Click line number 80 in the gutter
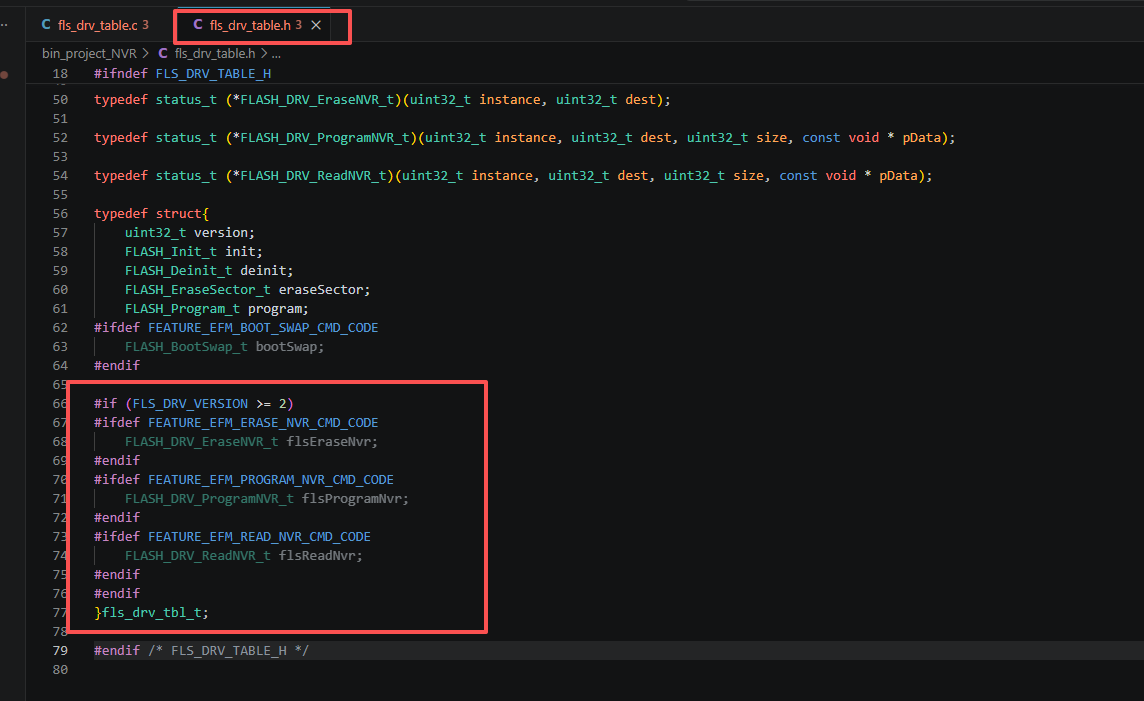 (60, 669)
